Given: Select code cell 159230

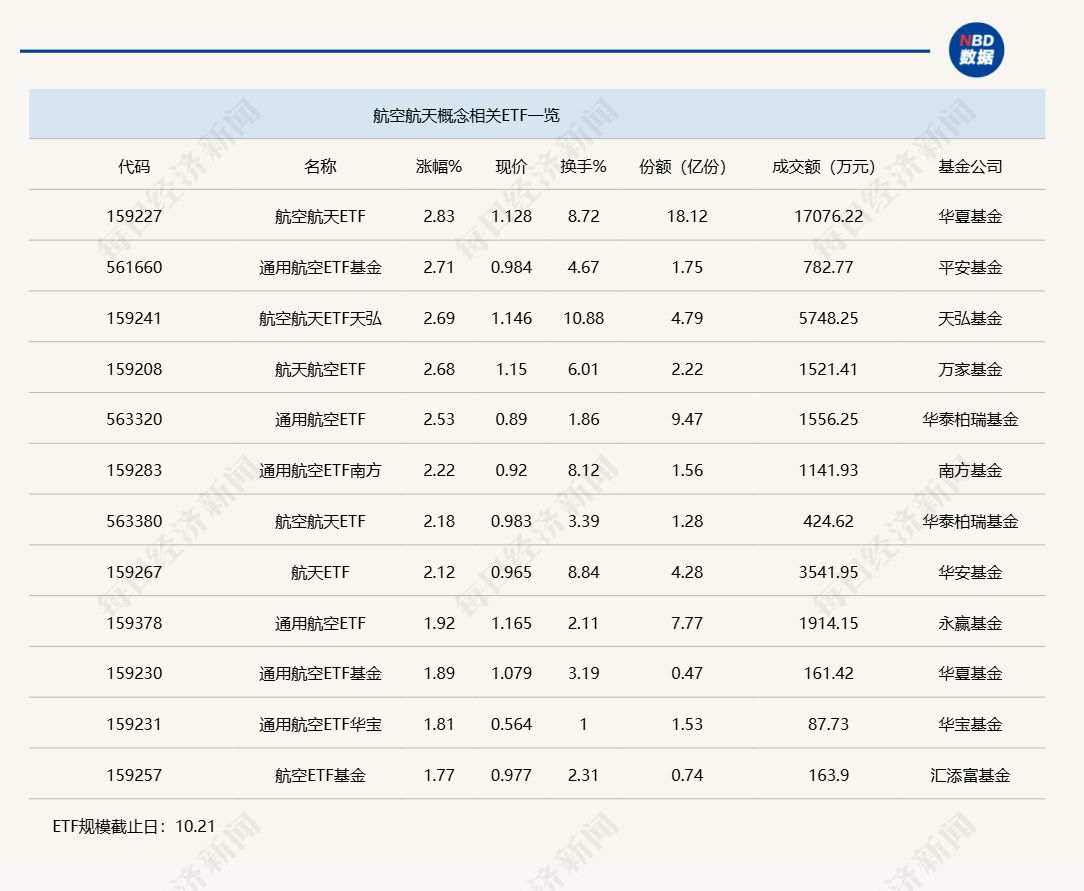Looking at the screenshot, I should (134, 673).
